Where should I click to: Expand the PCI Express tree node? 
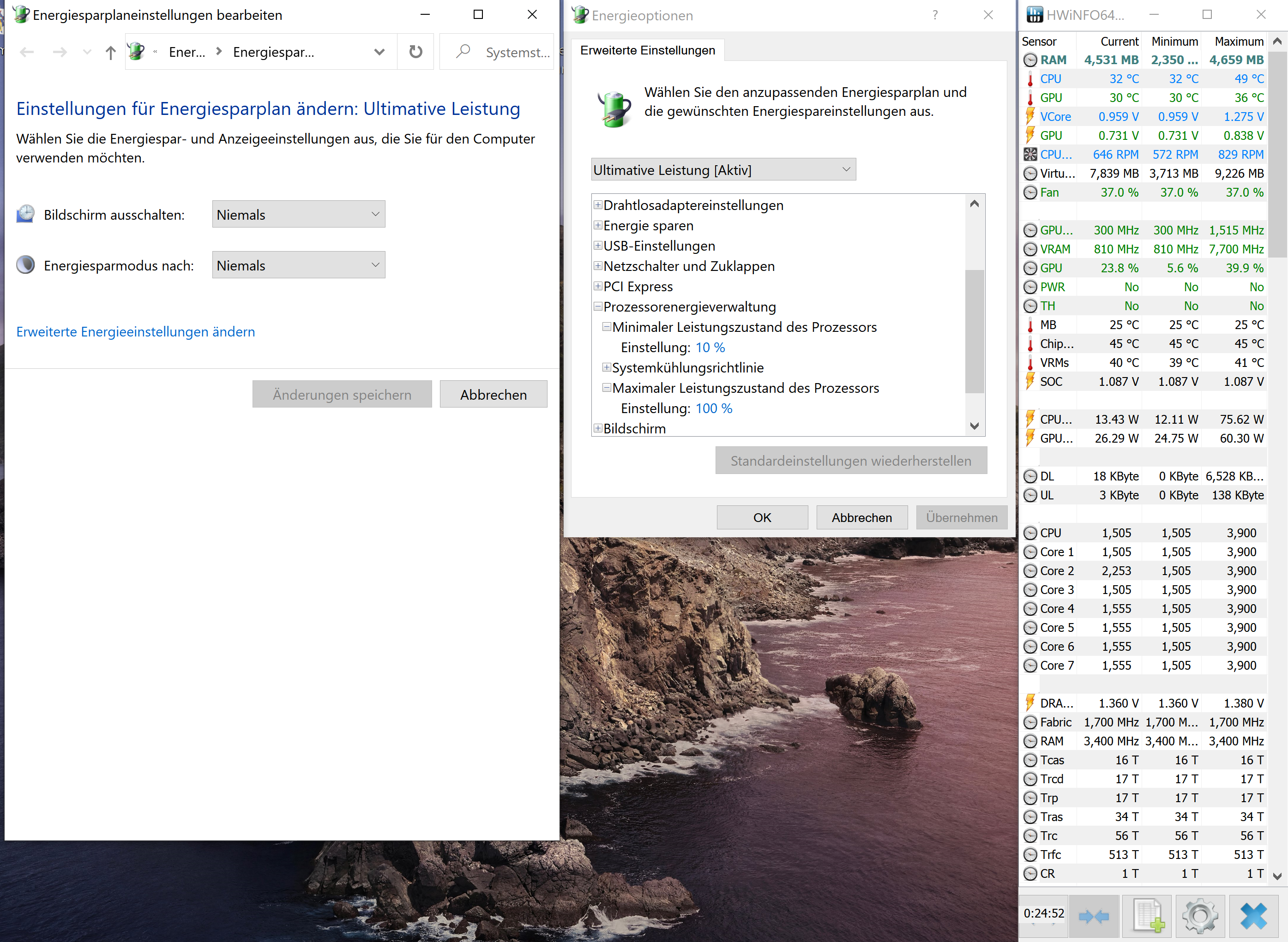(597, 286)
